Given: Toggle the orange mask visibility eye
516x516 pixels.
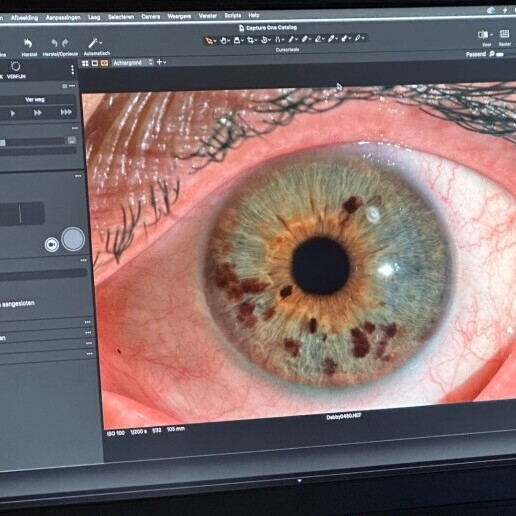Looking at the screenshot, I should click(104, 63).
